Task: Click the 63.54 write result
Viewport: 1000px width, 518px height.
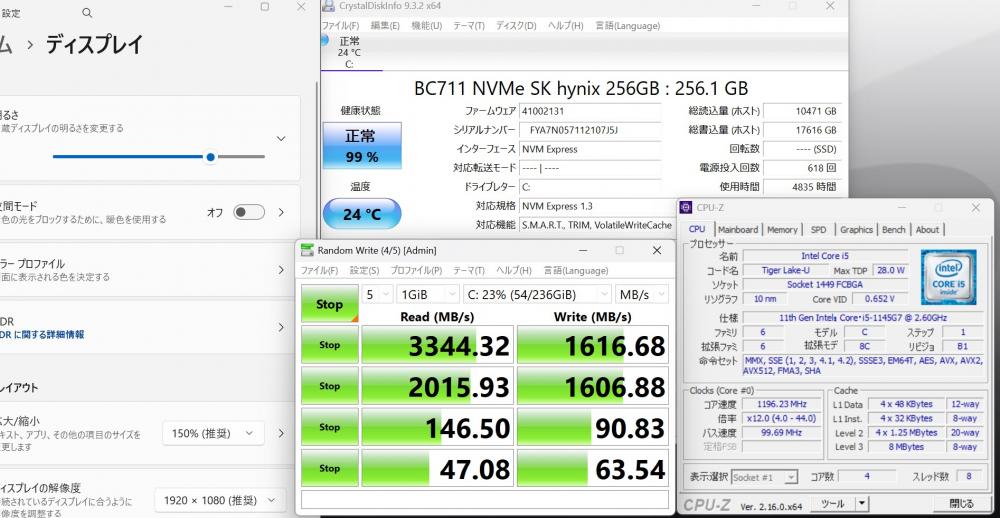Action: tap(593, 468)
